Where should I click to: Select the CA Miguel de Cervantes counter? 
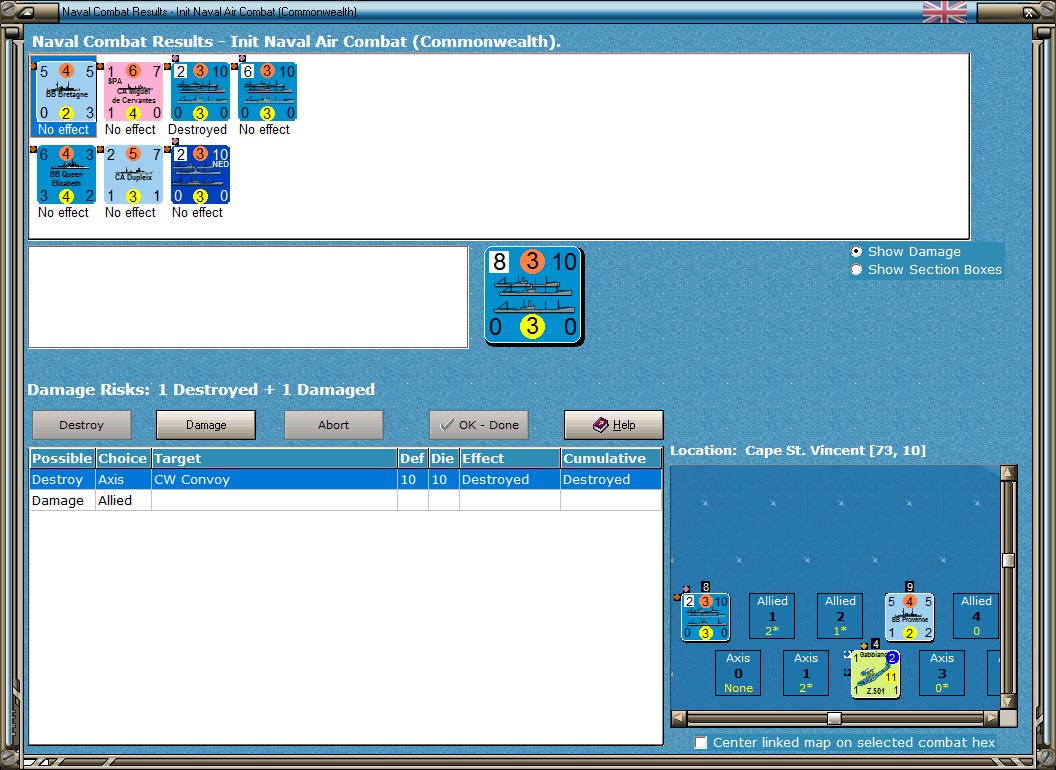click(x=133, y=92)
